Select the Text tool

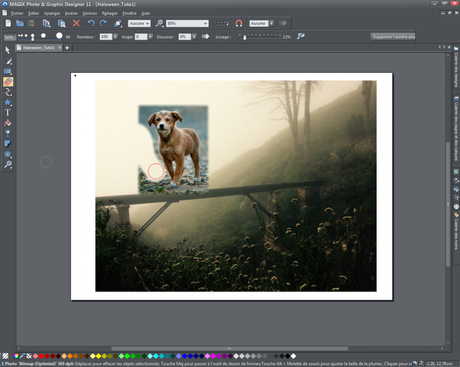coord(7,113)
